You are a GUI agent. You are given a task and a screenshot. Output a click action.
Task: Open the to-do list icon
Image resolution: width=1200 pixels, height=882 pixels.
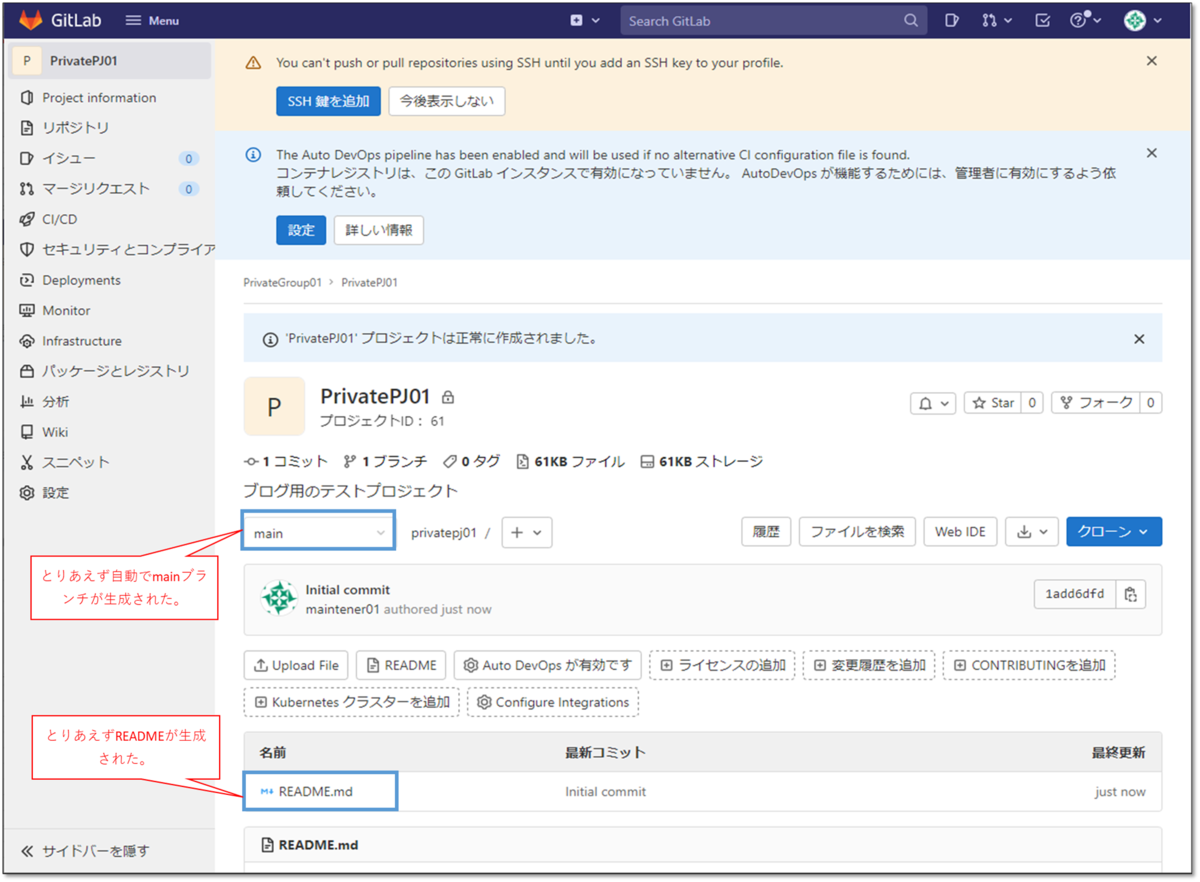click(1042, 20)
